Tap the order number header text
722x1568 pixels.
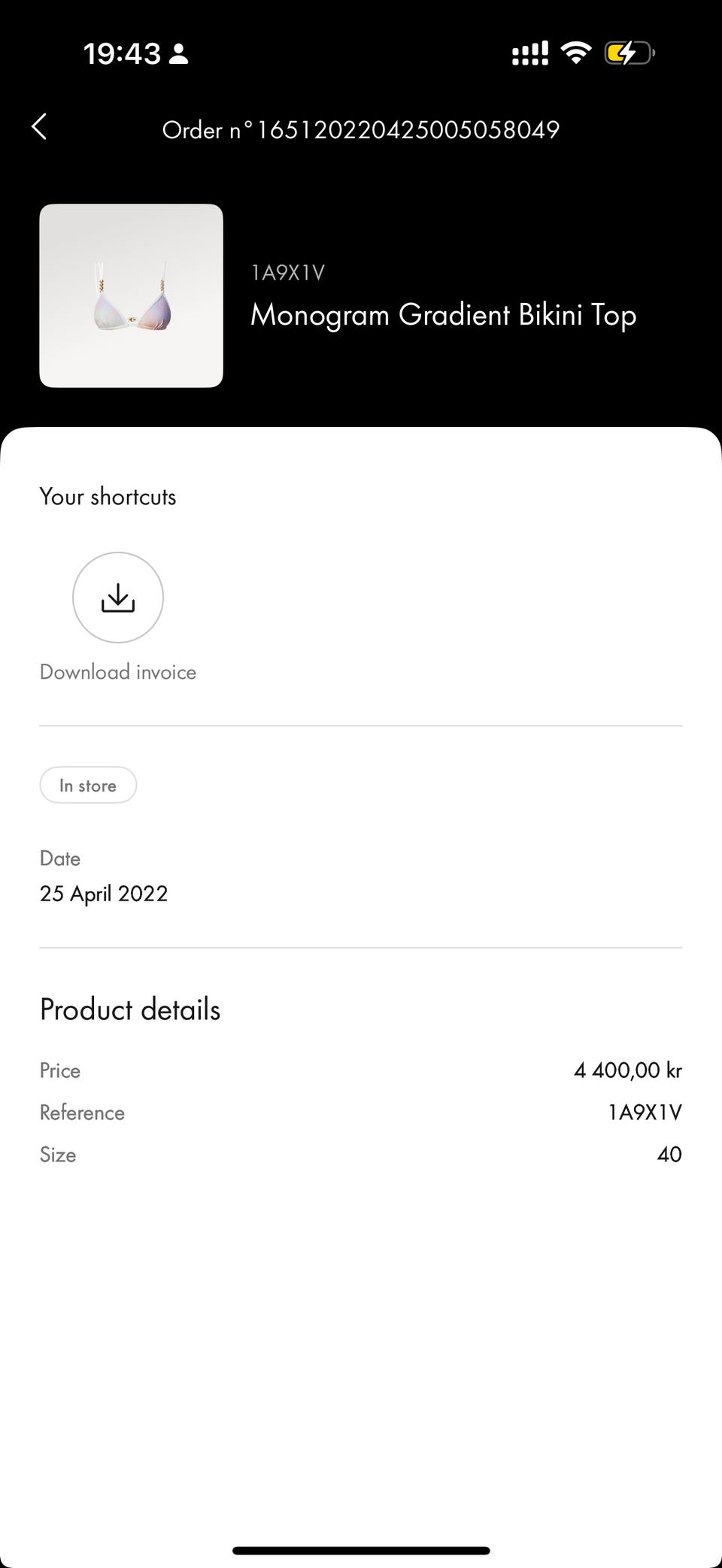click(x=361, y=130)
